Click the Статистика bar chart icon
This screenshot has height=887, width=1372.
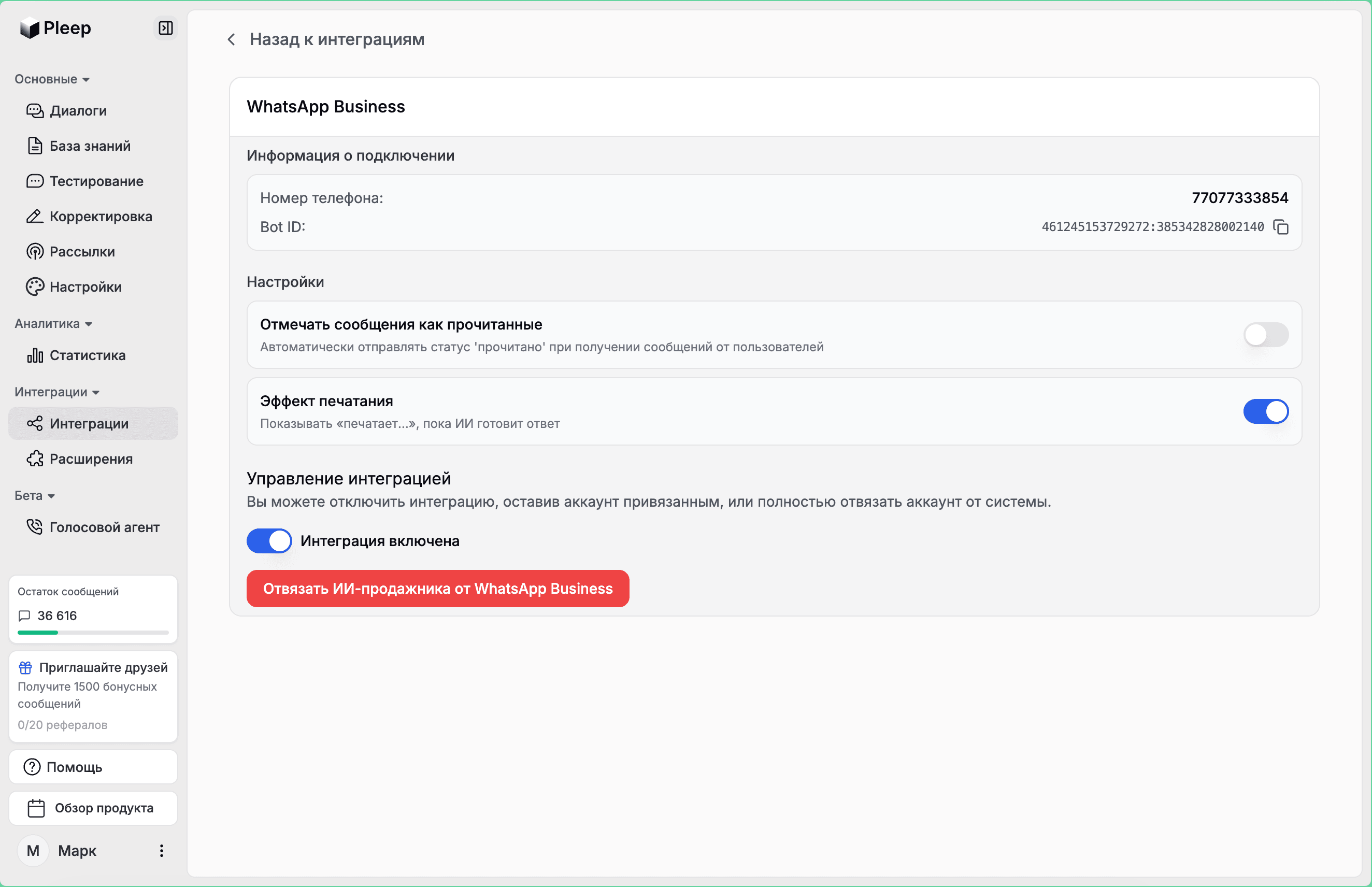(35, 355)
